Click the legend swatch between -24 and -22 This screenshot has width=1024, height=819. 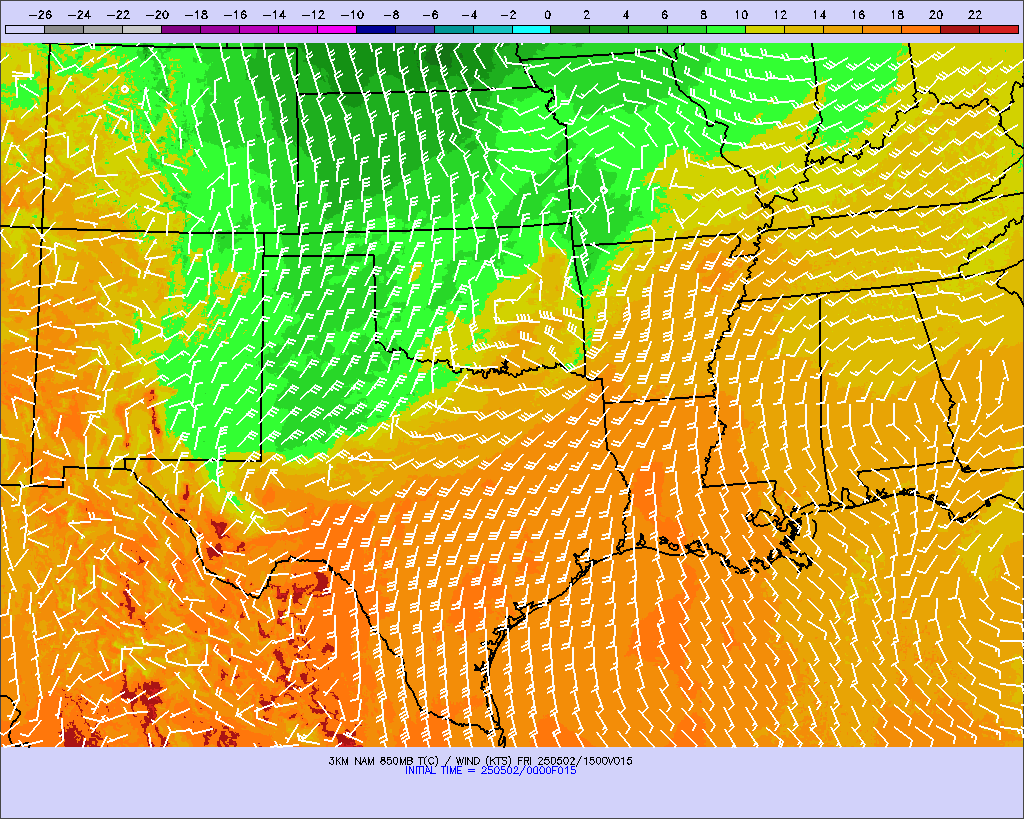103,29
